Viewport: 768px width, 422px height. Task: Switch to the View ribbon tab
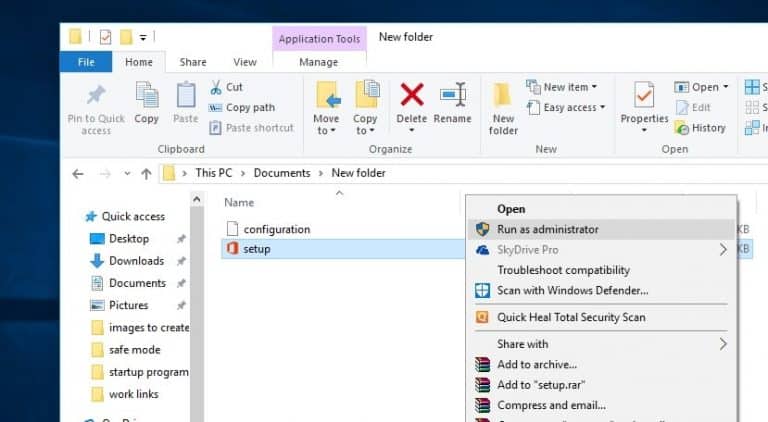pyautogui.click(x=245, y=62)
